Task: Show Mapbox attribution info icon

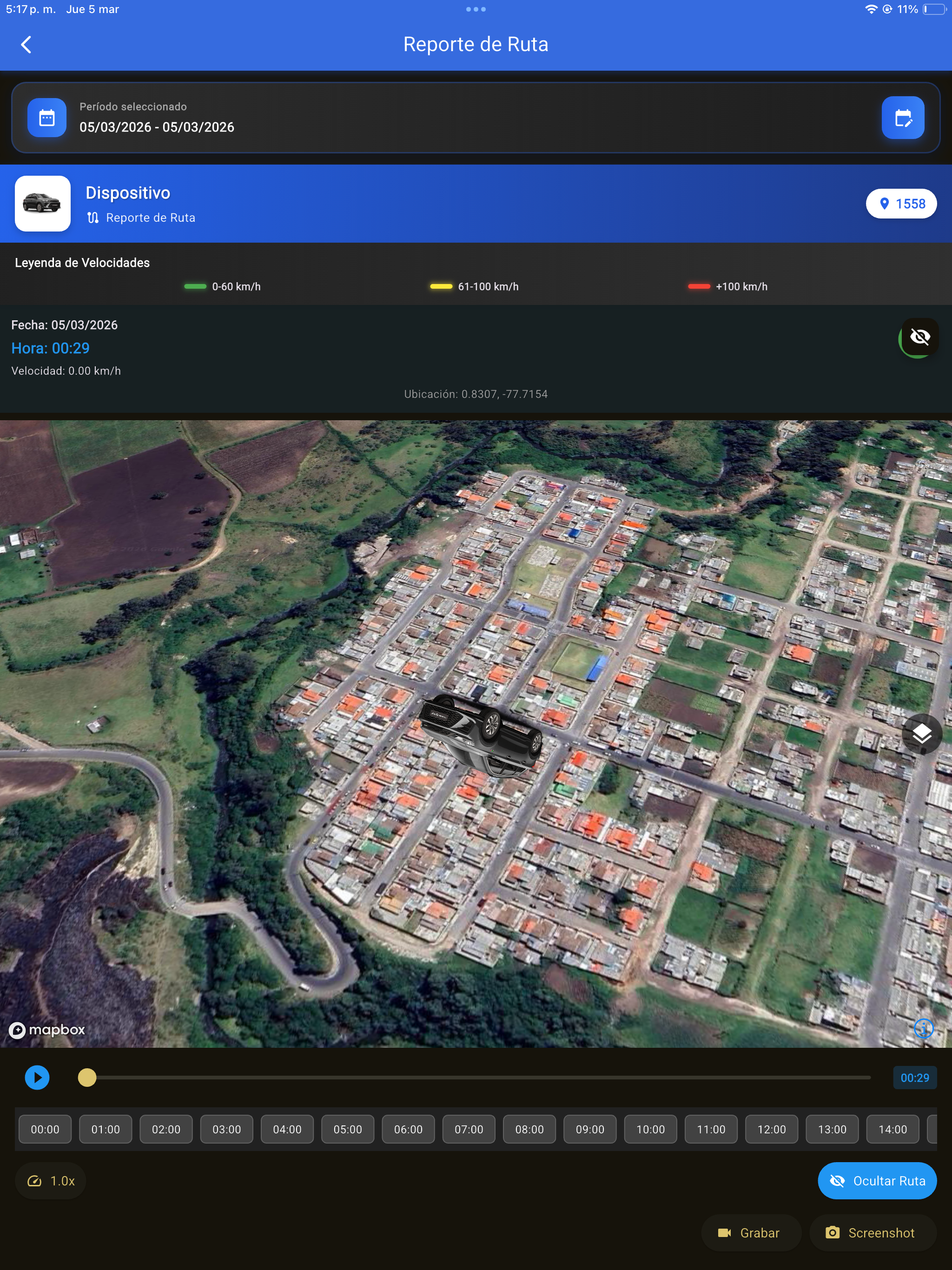Action: tap(923, 1028)
